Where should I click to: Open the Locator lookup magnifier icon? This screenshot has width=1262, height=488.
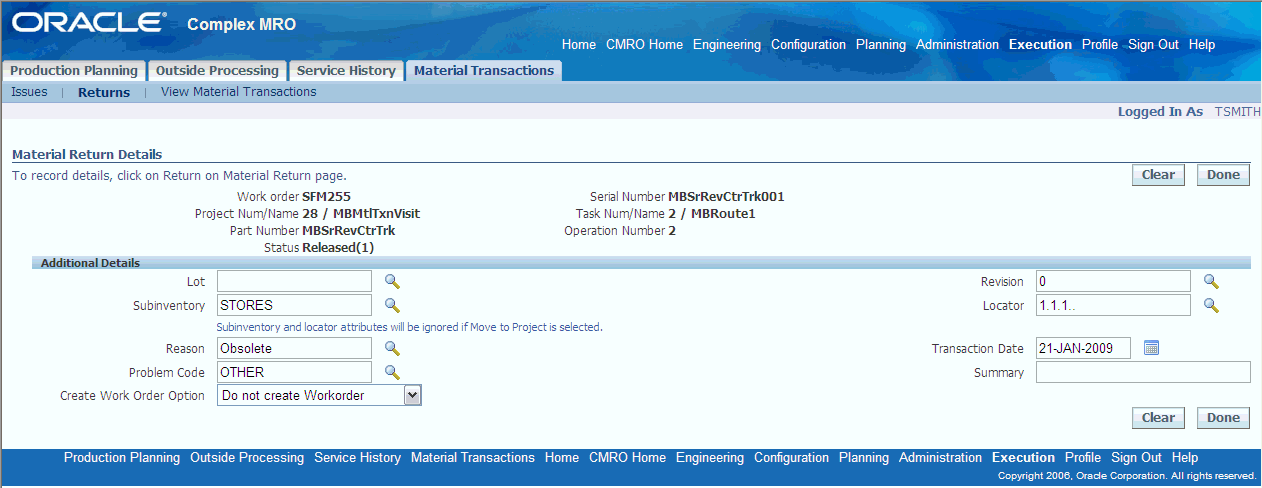pyautogui.click(x=1211, y=305)
